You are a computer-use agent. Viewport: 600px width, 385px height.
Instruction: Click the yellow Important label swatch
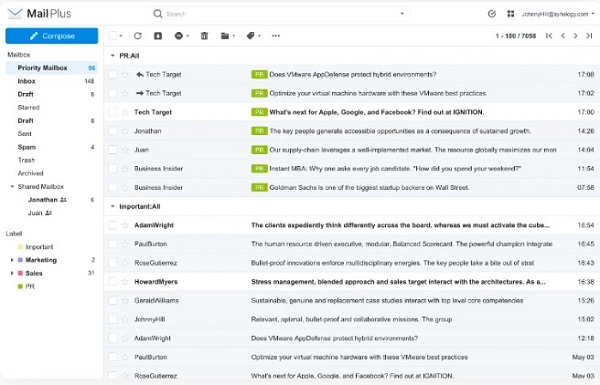point(20,247)
